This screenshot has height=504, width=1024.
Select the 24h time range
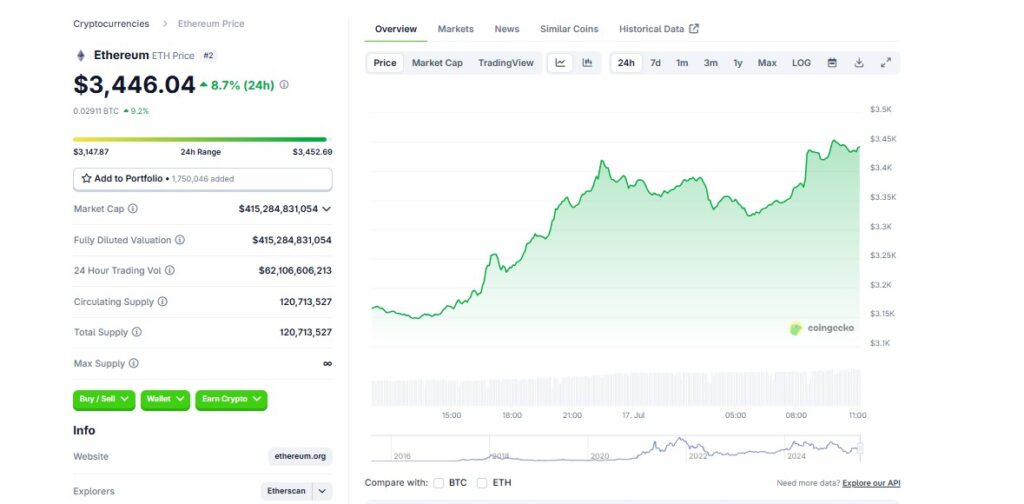[626, 63]
